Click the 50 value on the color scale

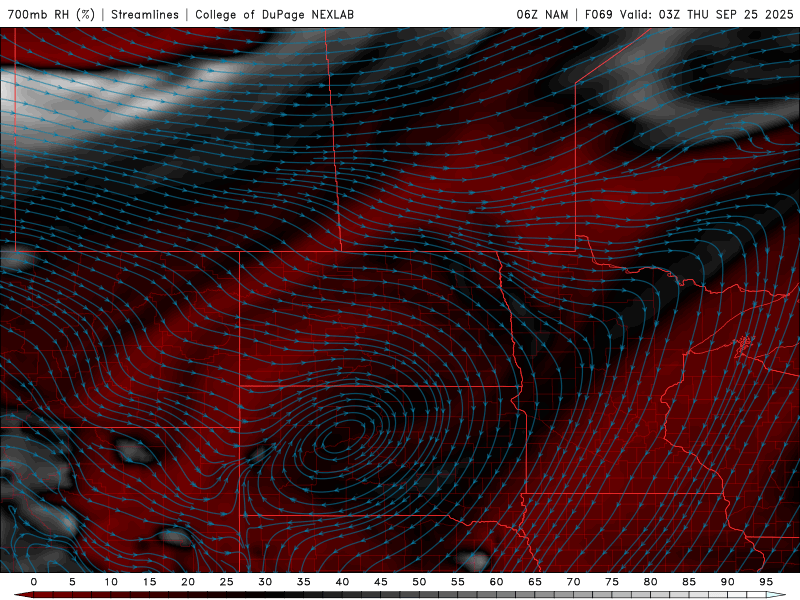[x=419, y=582]
